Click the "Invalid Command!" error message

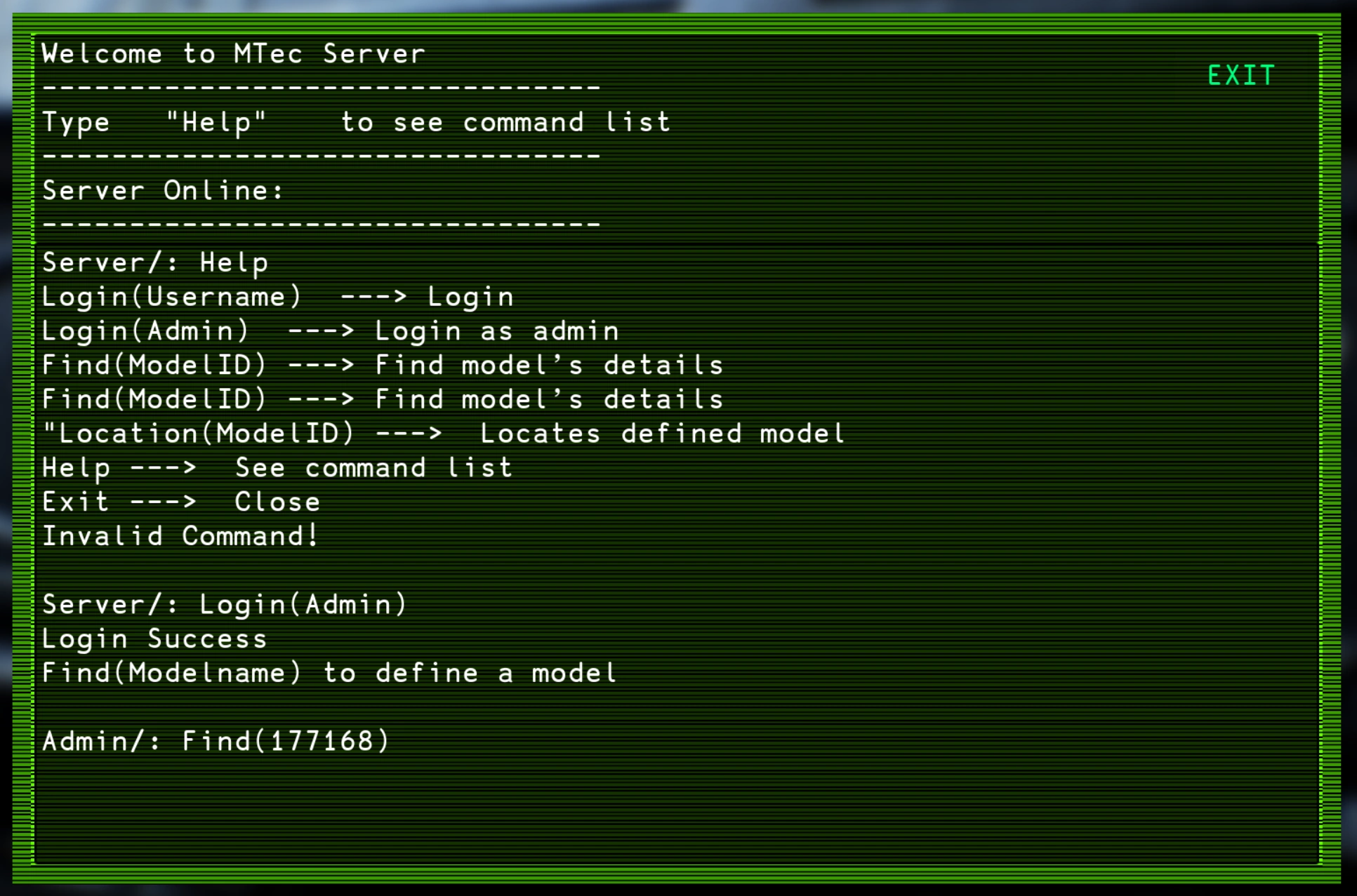click(180, 537)
